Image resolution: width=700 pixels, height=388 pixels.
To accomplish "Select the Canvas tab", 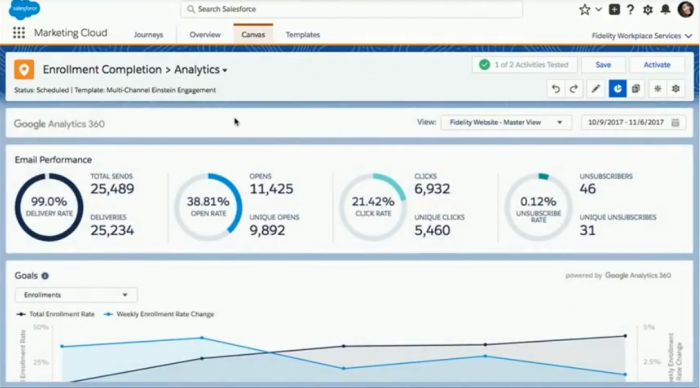I will (x=253, y=34).
